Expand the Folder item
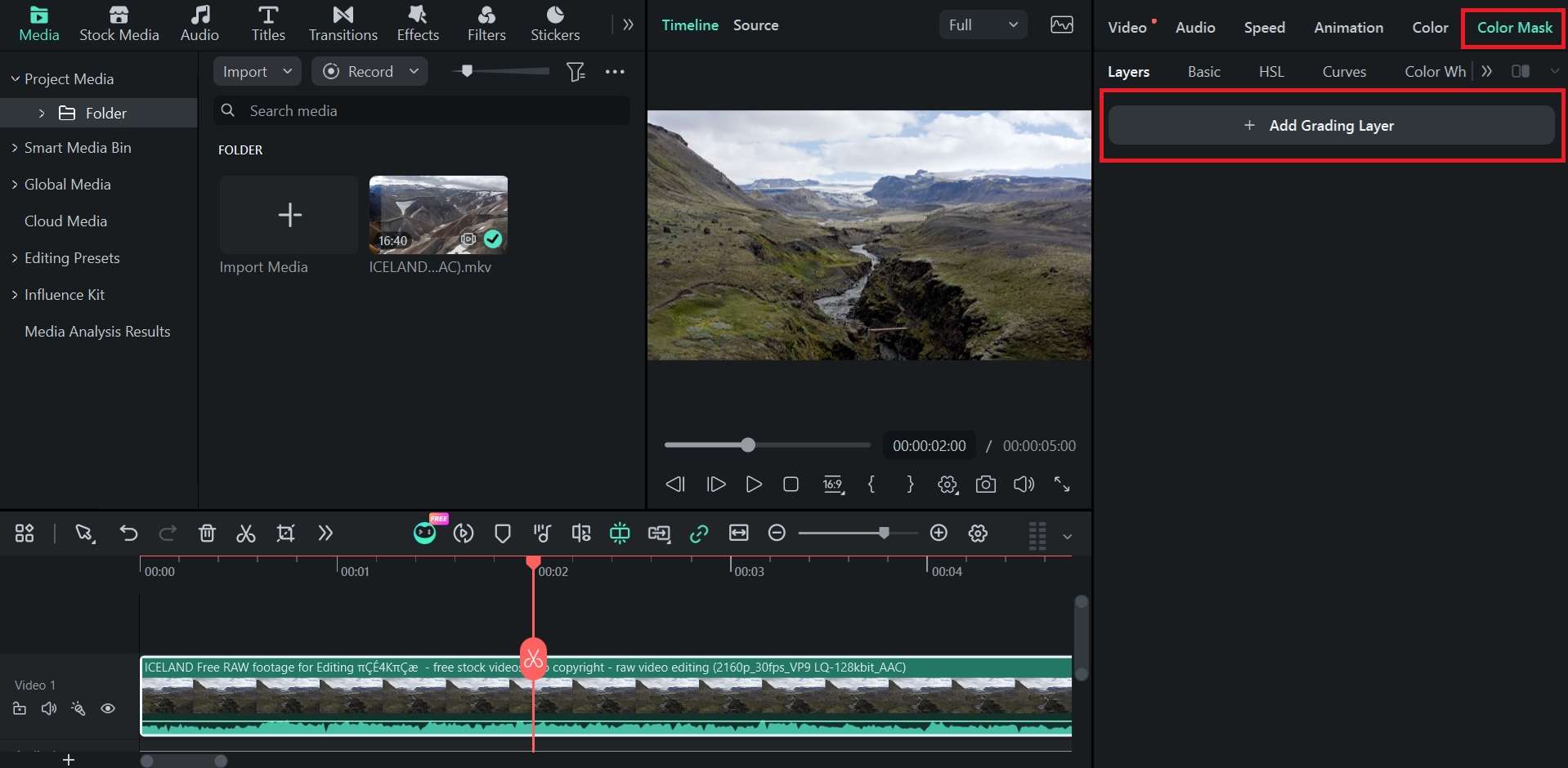Viewport: 1568px width, 768px height. coord(42,113)
